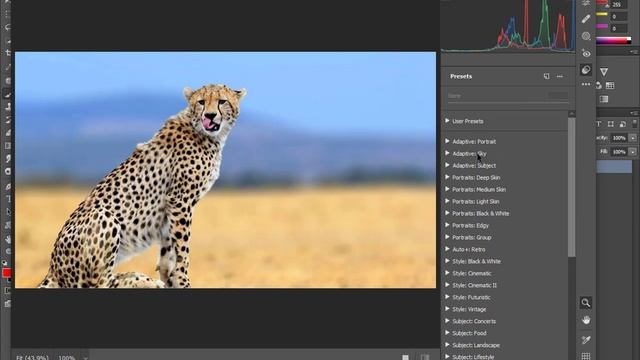Click the red foreground color swatch
The width and height of the screenshot is (640, 360).
7,273
